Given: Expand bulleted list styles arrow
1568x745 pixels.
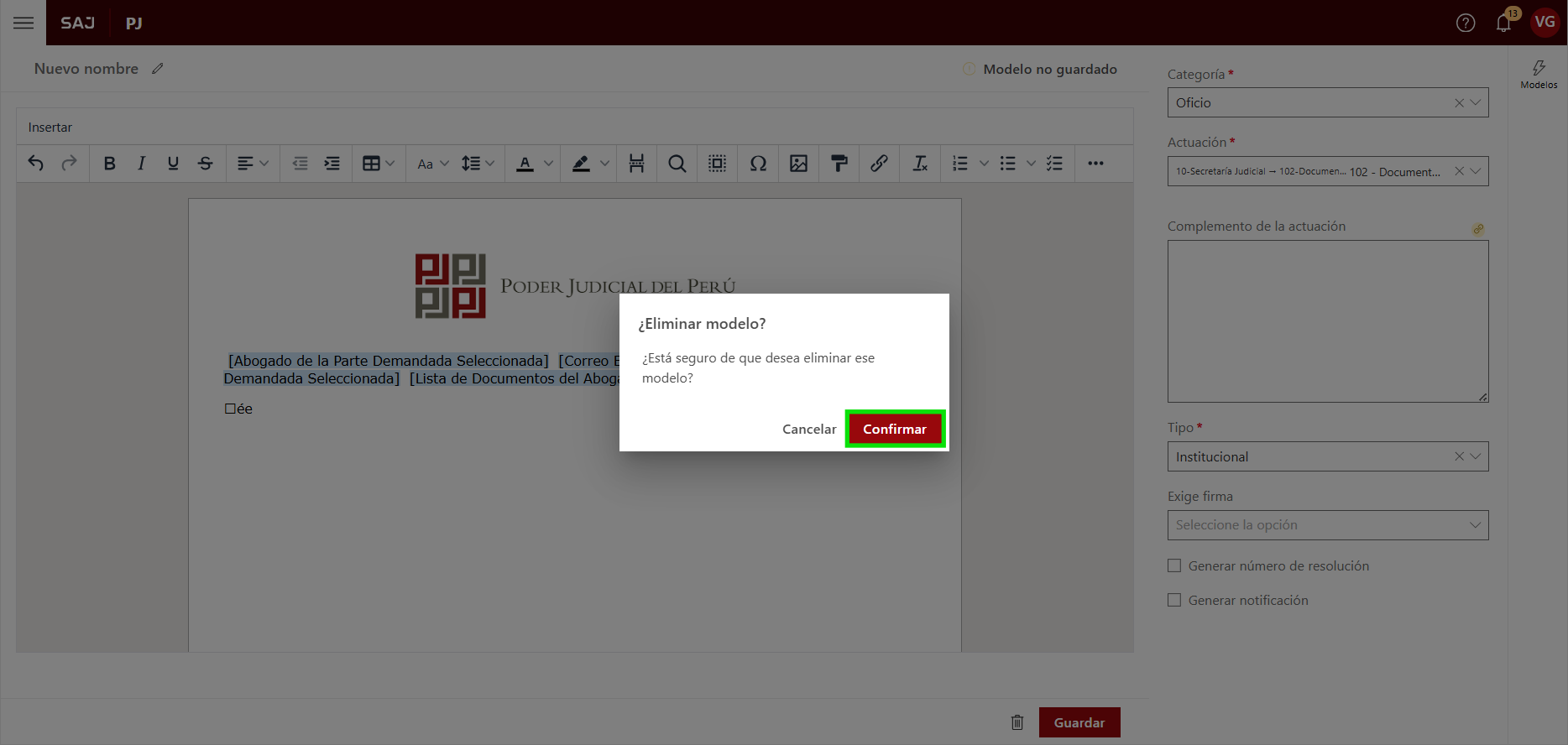Looking at the screenshot, I should (1031, 163).
